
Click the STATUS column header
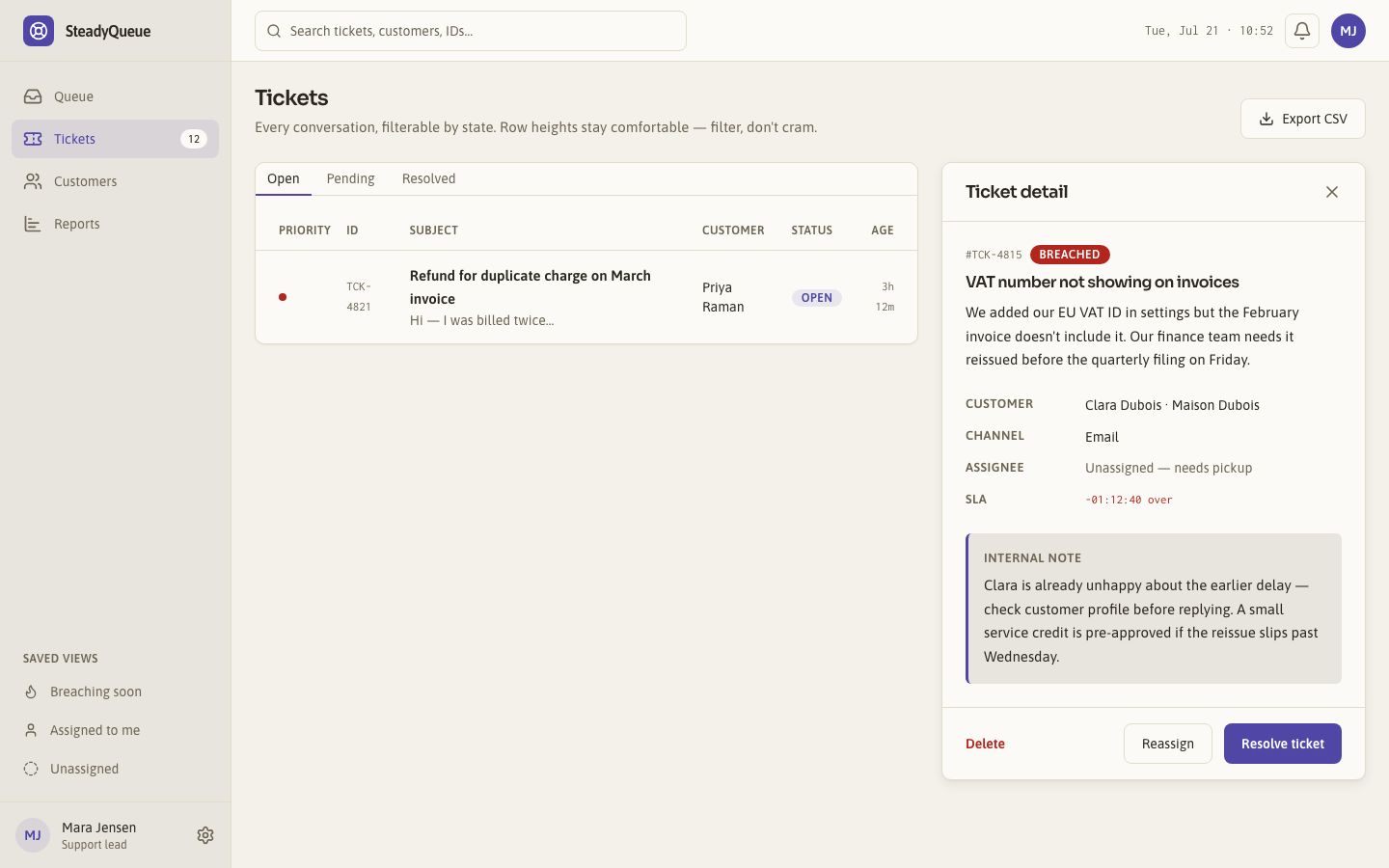(x=811, y=230)
